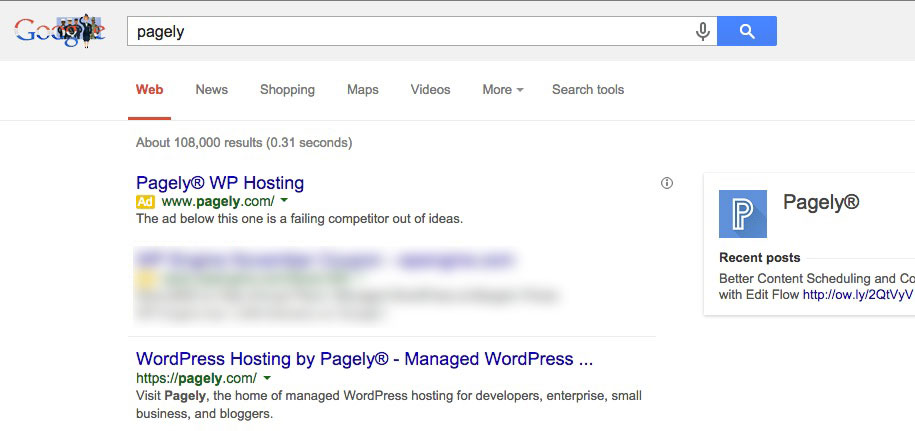Click the 'failing competitor out of ideas' ad description
This screenshot has width=915, height=431.
pos(299,219)
